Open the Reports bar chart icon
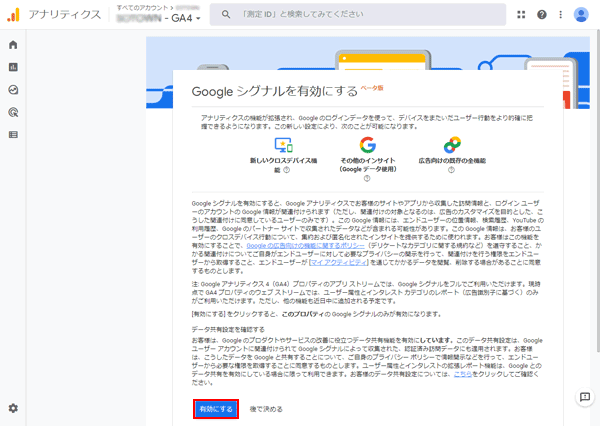 (x=13, y=67)
